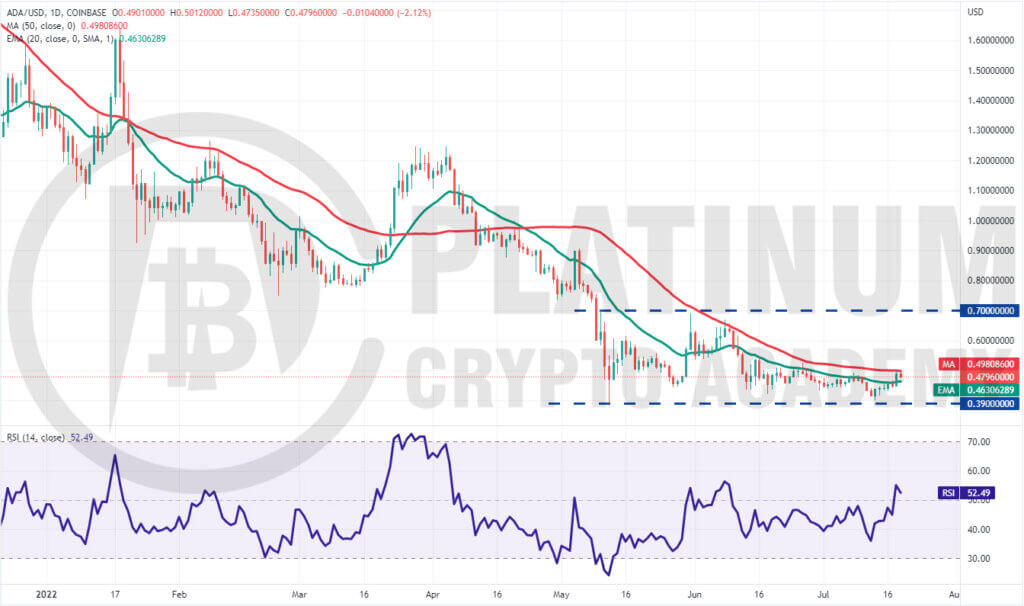This screenshot has height=606, width=1024.
Task: Click the USD currency label above the price axis
Action: click(x=975, y=12)
